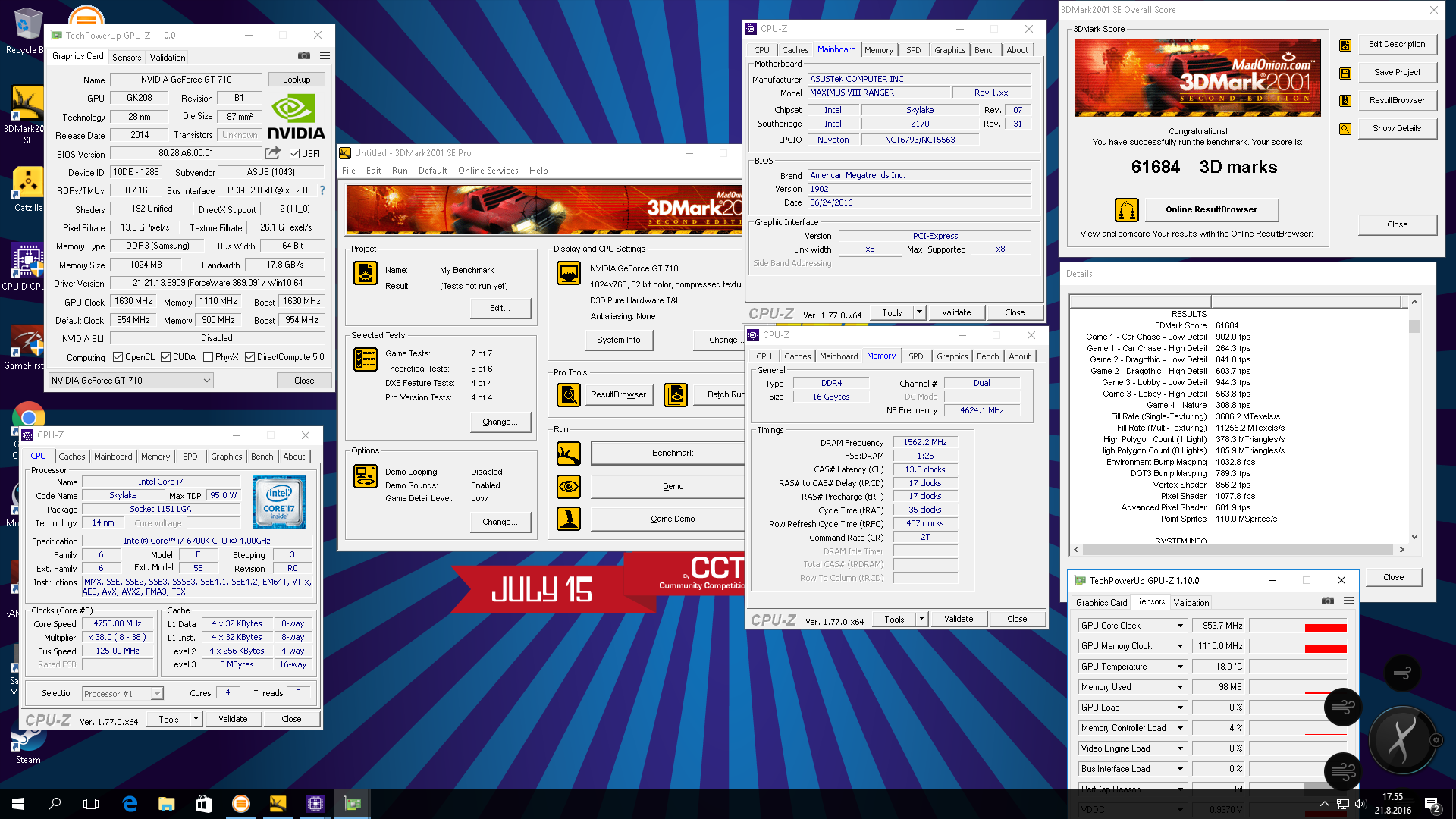Image resolution: width=1456 pixels, height=819 pixels.
Task: Click the ResultBrowser magnifier icon
Action: click(569, 394)
